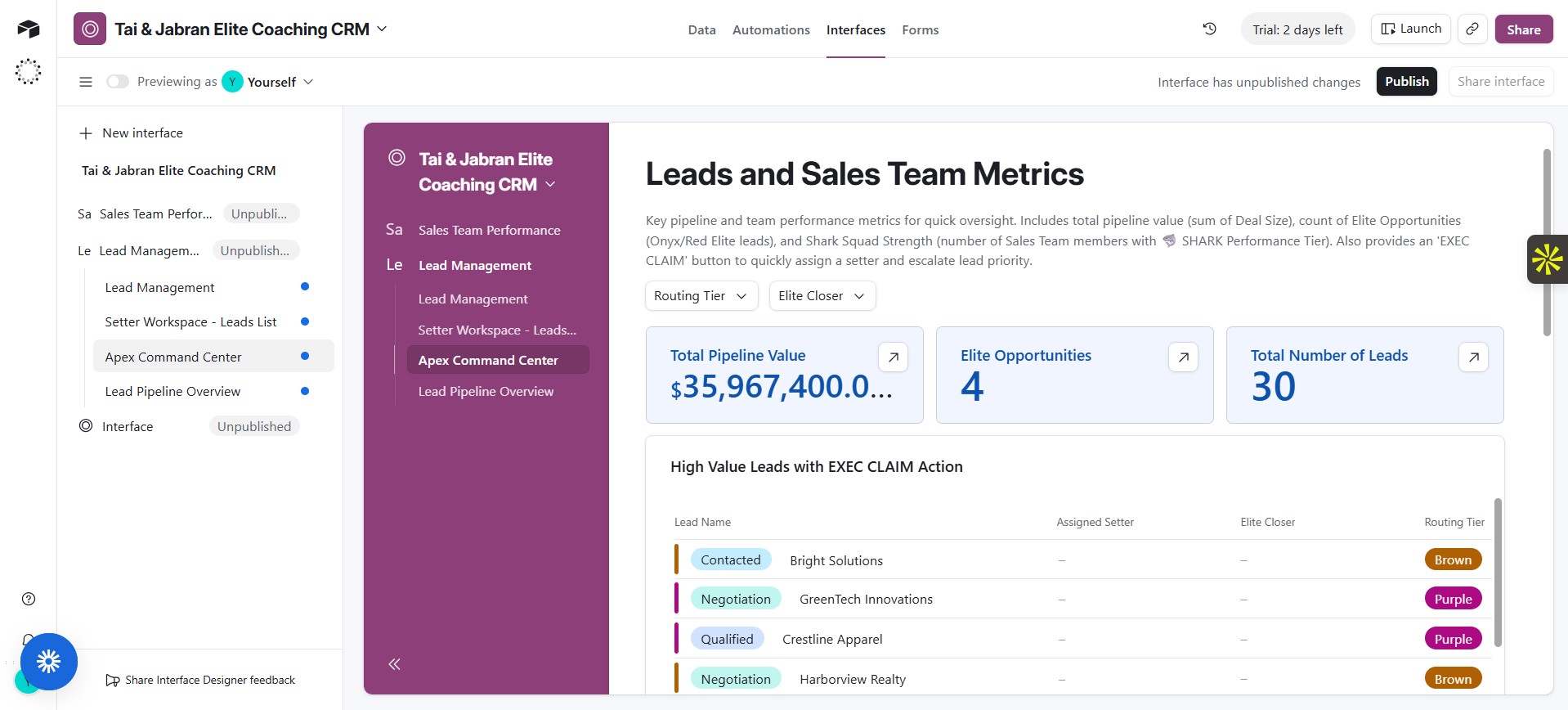Click the Share interface button
Screen dimensions: 1568x710
[x=1501, y=82]
